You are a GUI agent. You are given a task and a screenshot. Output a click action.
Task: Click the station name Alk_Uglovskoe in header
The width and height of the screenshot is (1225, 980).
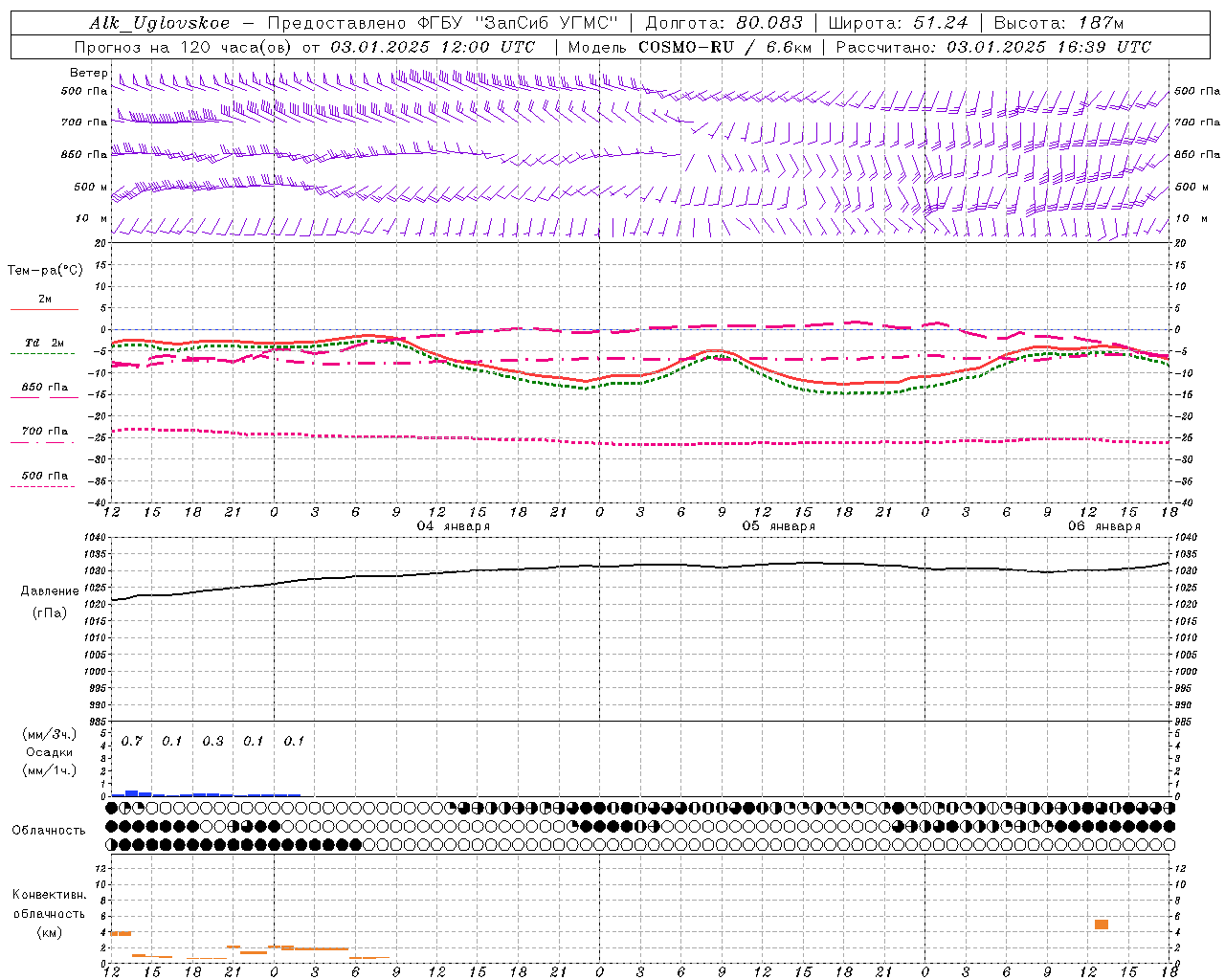click(159, 23)
